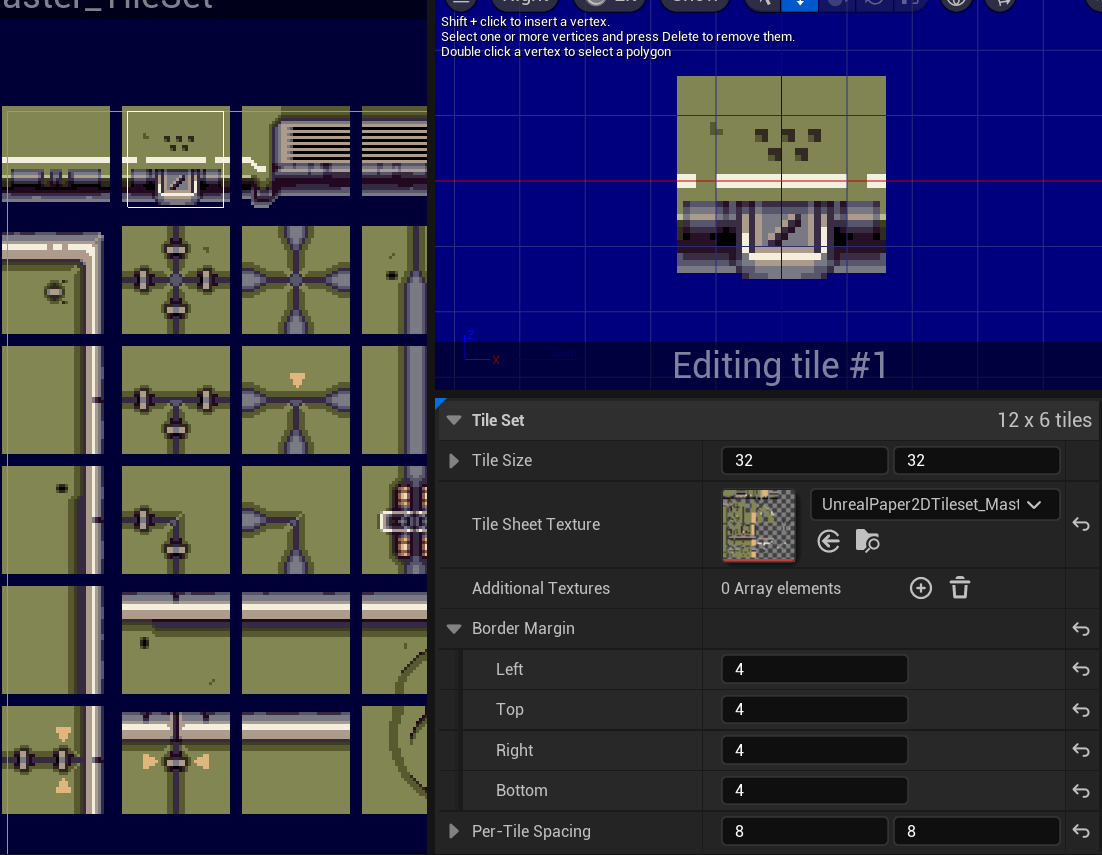
Task: Reset the Bottom border margin to default
Action: coord(1080,790)
